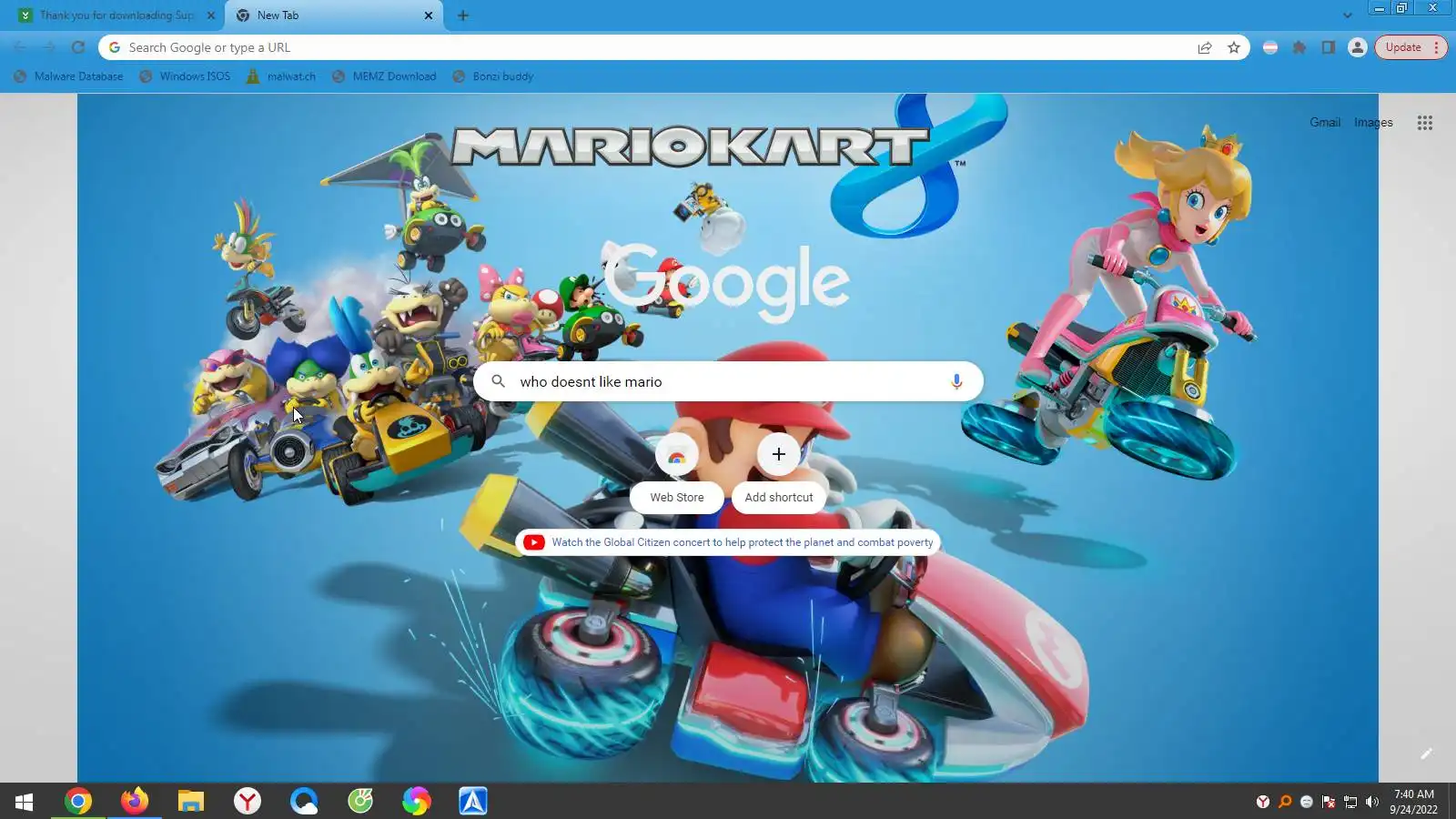Open the Windows Start menu
The height and width of the screenshot is (819, 1456).
pos(24,801)
